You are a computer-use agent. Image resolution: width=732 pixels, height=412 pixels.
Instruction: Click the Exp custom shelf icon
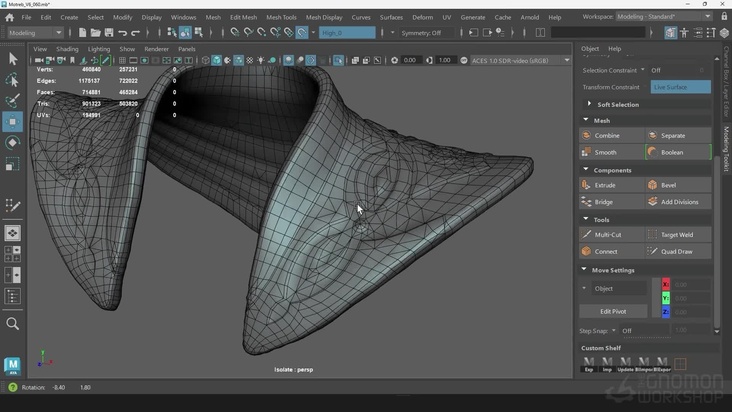pyautogui.click(x=589, y=364)
